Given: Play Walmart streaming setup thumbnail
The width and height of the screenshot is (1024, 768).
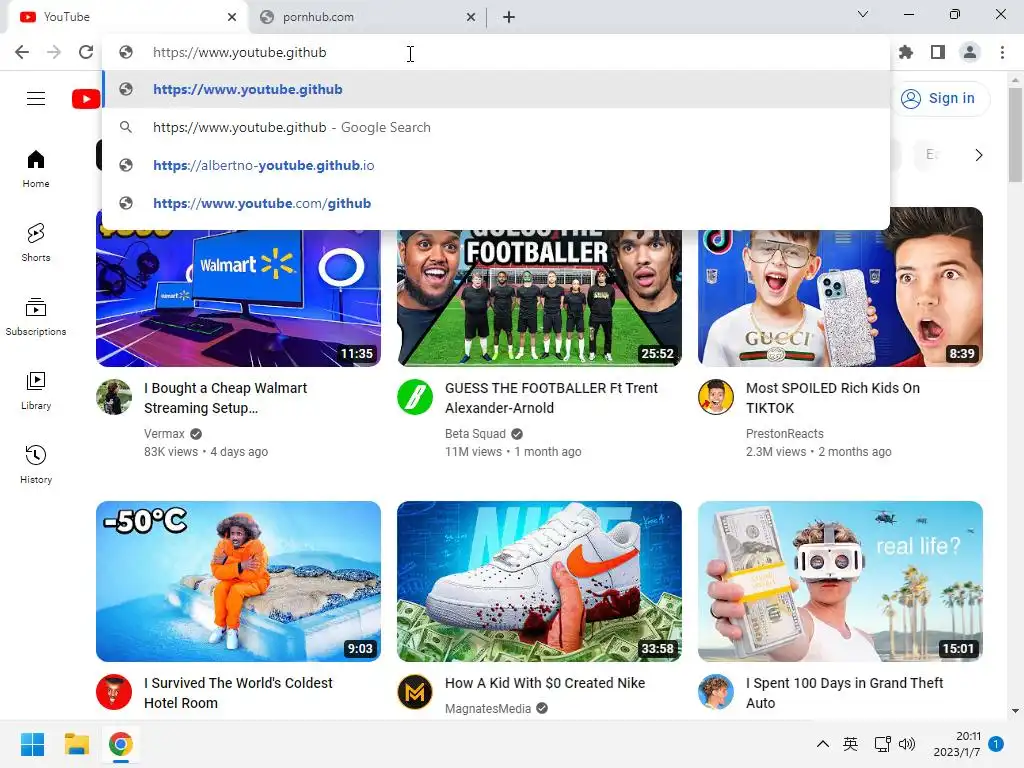Looking at the screenshot, I should point(238,297).
